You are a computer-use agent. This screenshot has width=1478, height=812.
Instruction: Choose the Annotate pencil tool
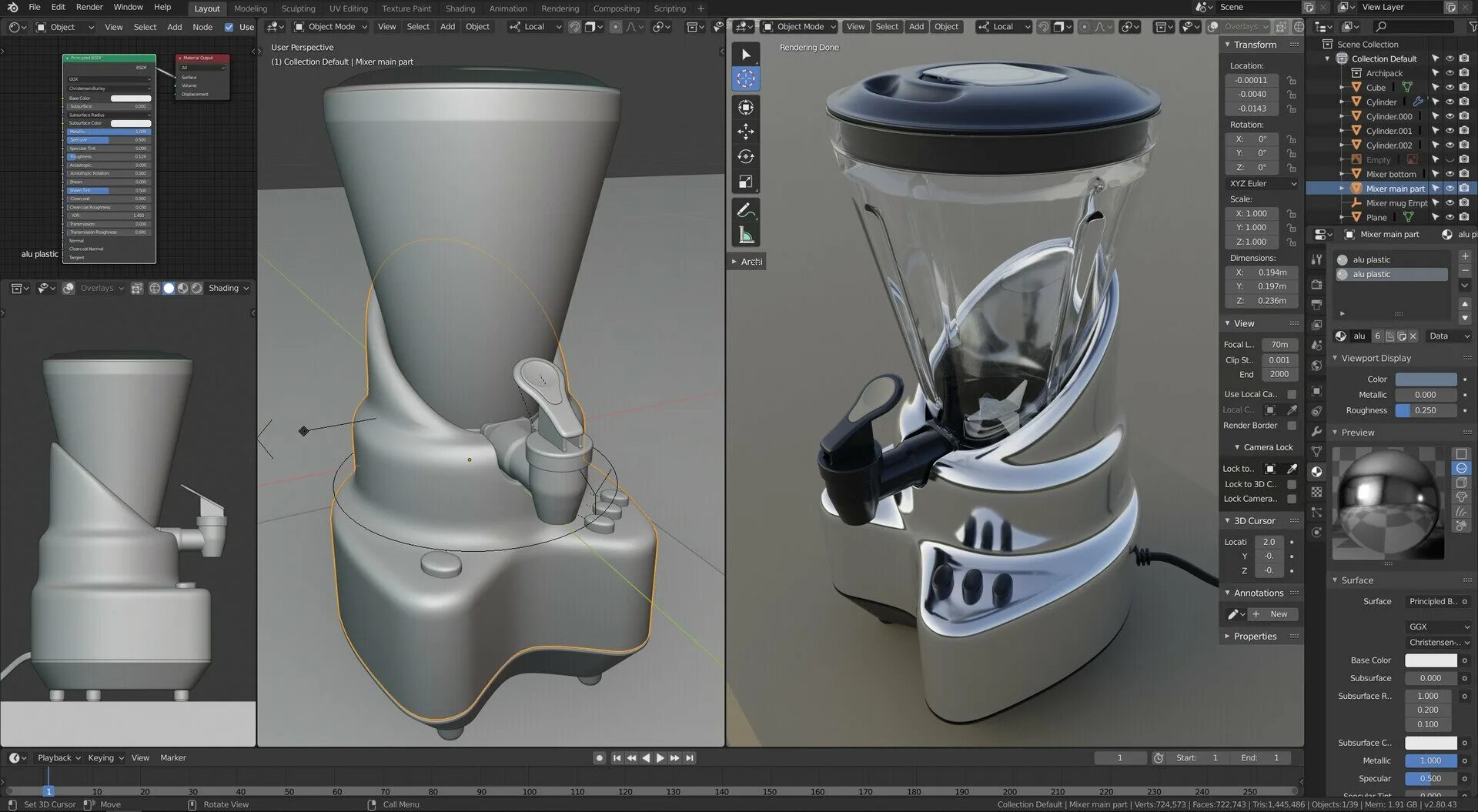pyautogui.click(x=745, y=210)
